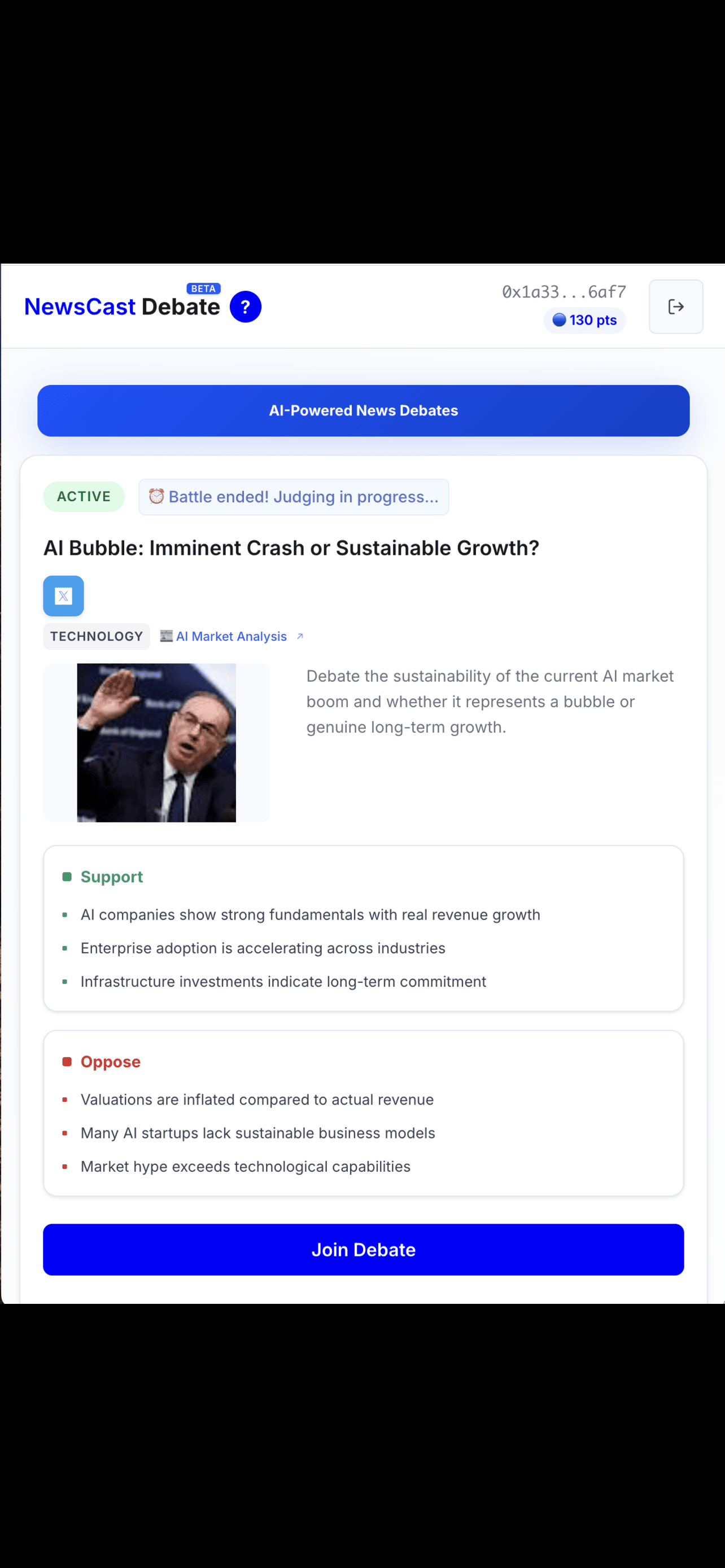The width and height of the screenshot is (725, 1568).
Task: Open the debate thumbnail image
Action: coord(156,743)
